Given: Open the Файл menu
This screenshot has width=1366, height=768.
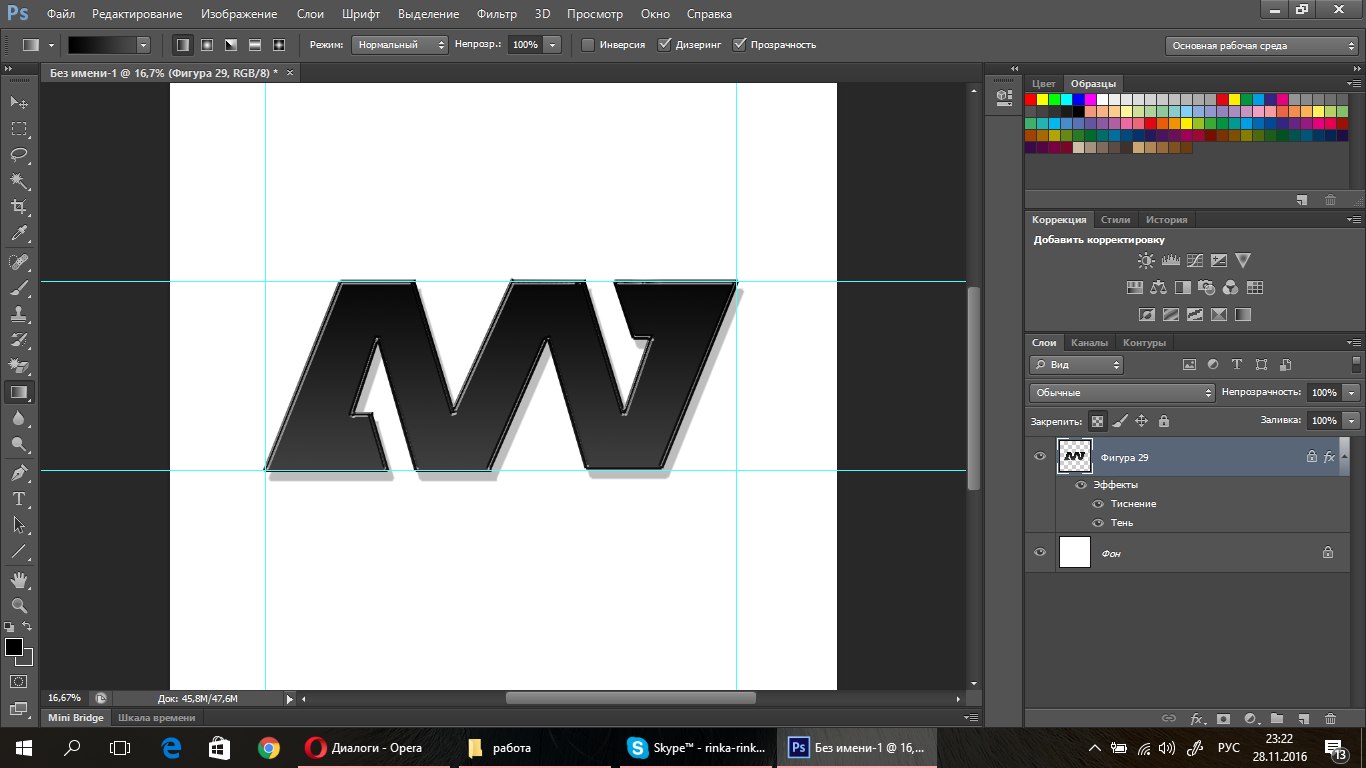Looking at the screenshot, I should click(60, 14).
